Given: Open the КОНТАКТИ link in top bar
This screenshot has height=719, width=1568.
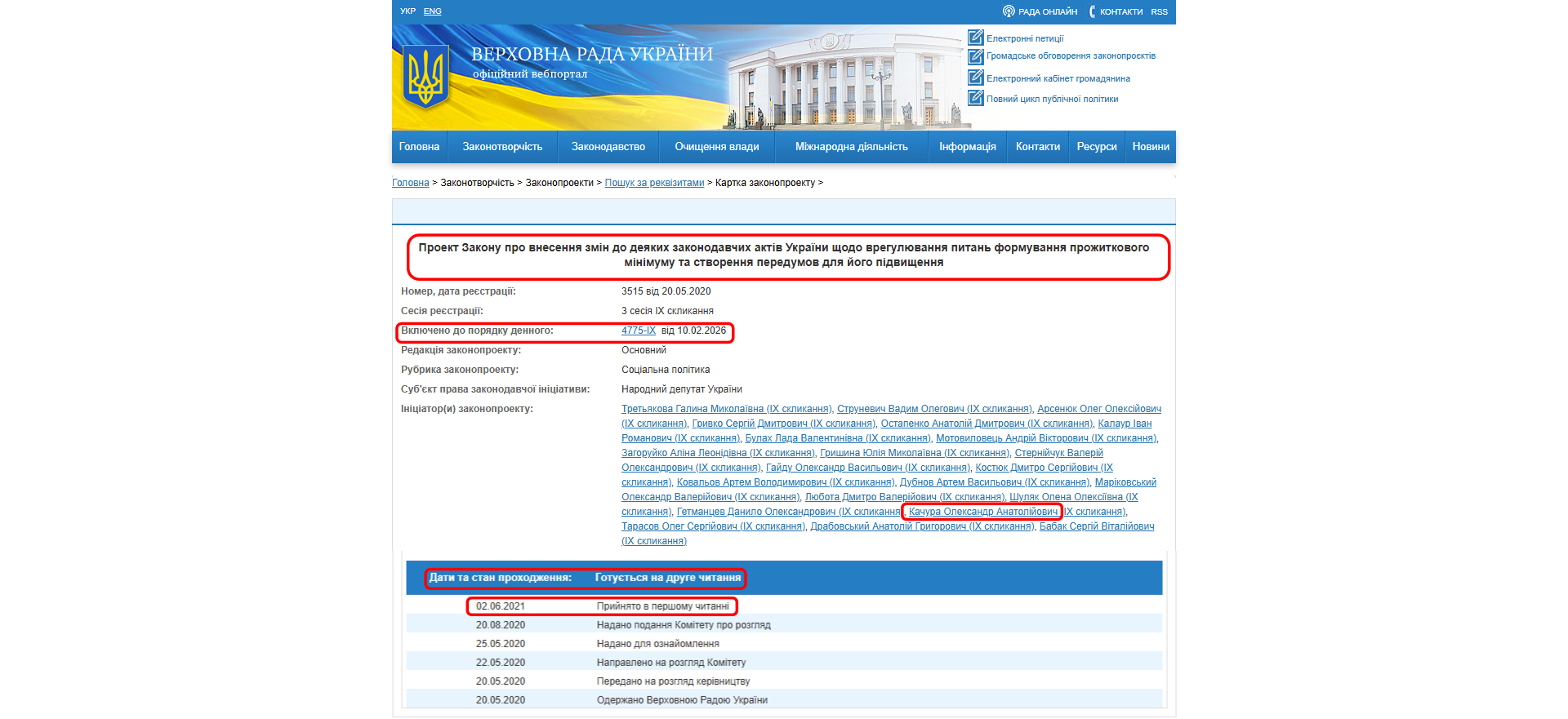Looking at the screenshot, I should (1121, 11).
